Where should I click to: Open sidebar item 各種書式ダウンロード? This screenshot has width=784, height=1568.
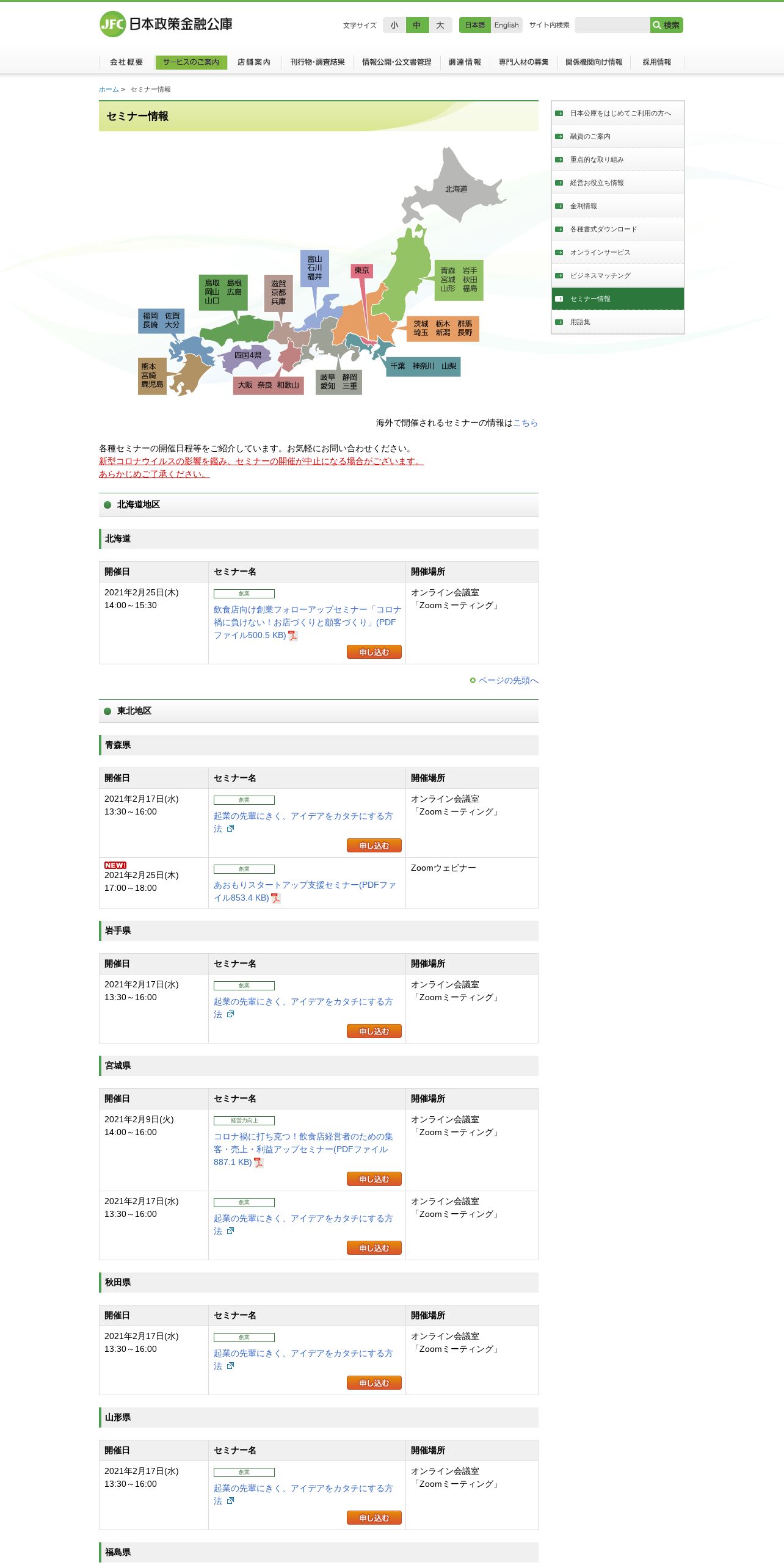click(618, 229)
